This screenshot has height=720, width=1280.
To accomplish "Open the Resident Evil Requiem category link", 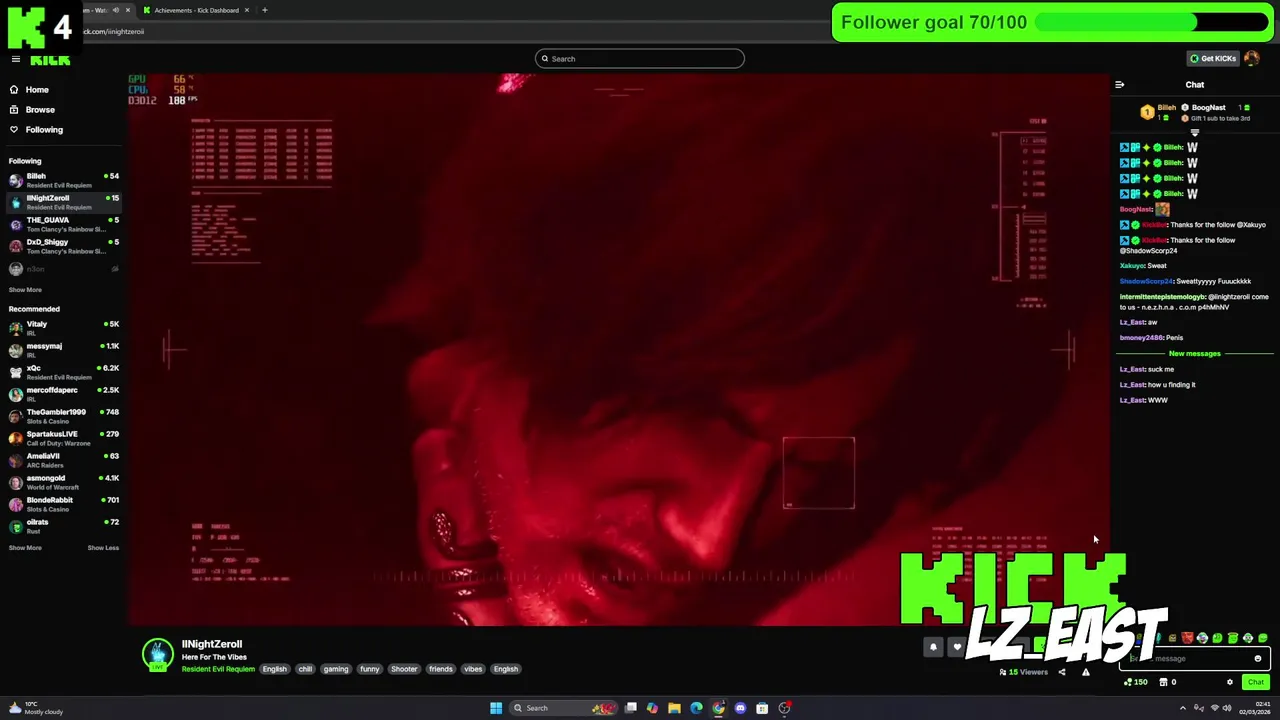I will pos(218,669).
